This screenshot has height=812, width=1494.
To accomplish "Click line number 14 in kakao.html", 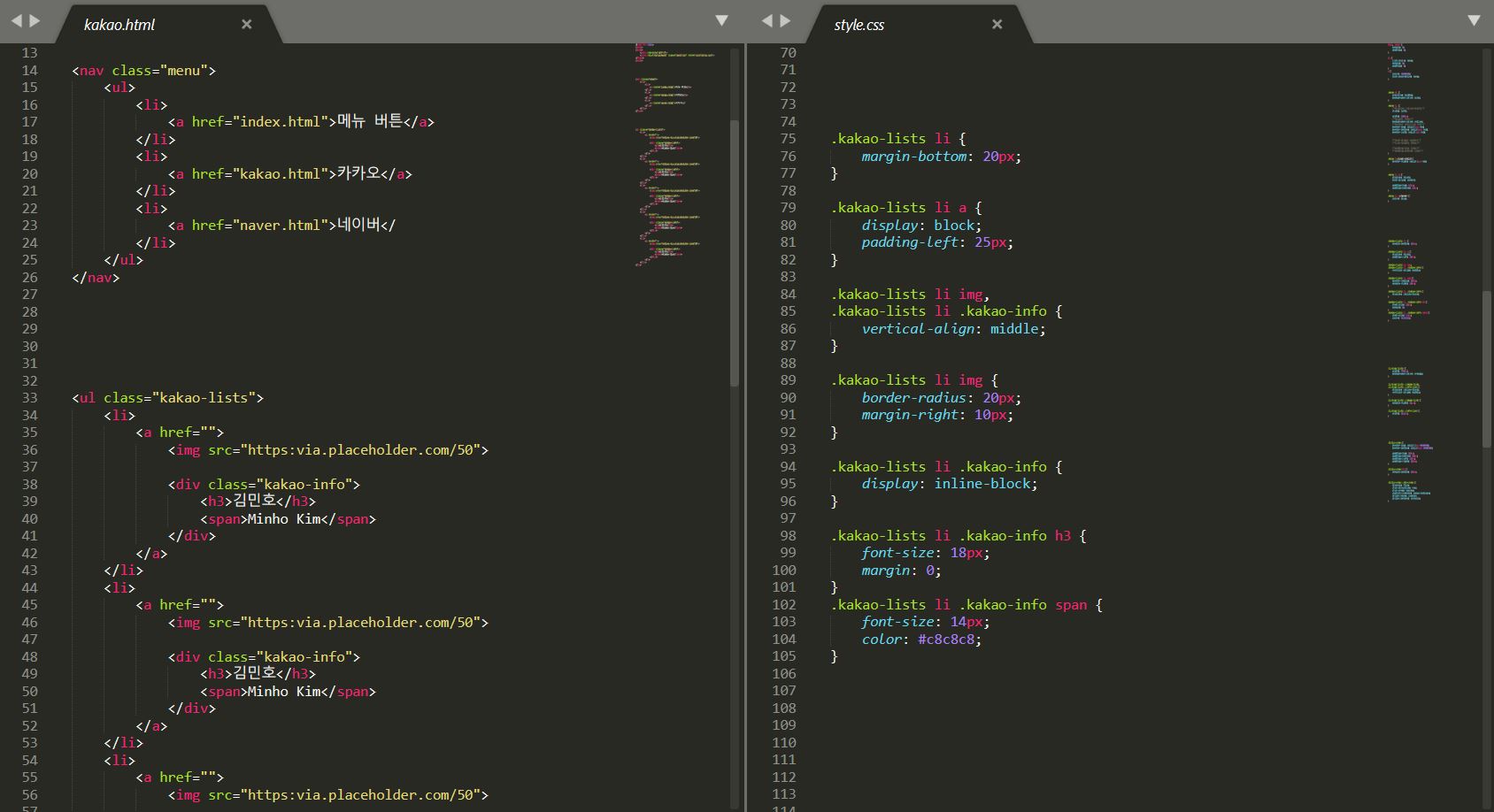I will point(30,71).
